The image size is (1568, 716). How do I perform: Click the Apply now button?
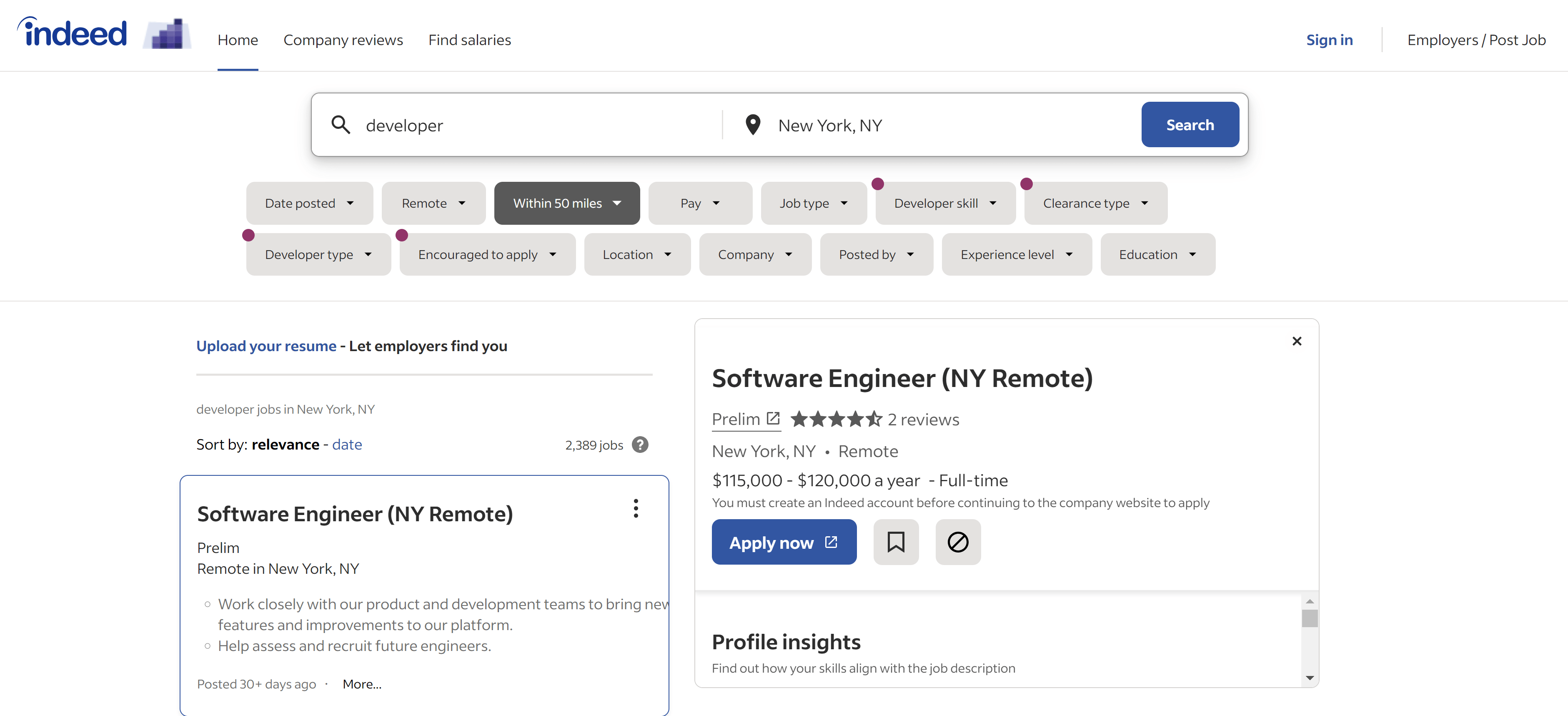point(784,542)
